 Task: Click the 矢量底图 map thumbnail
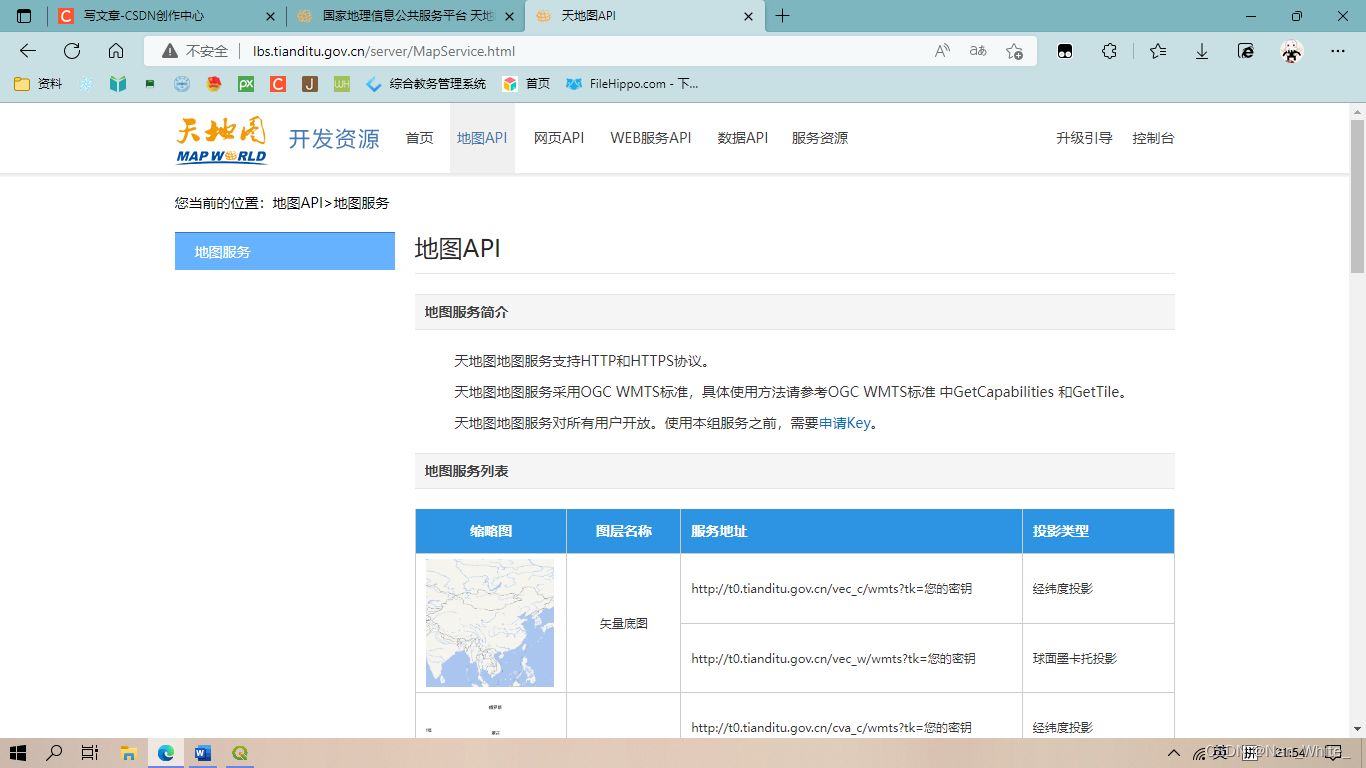(x=490, y=623)
